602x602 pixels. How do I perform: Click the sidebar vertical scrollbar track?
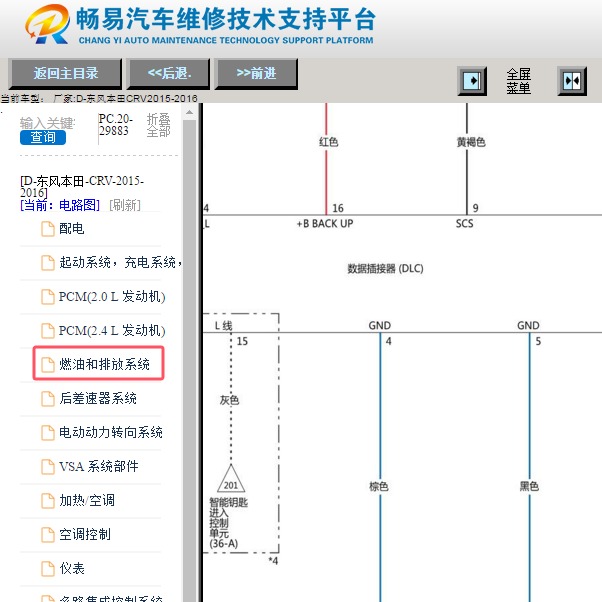(189, 361)
